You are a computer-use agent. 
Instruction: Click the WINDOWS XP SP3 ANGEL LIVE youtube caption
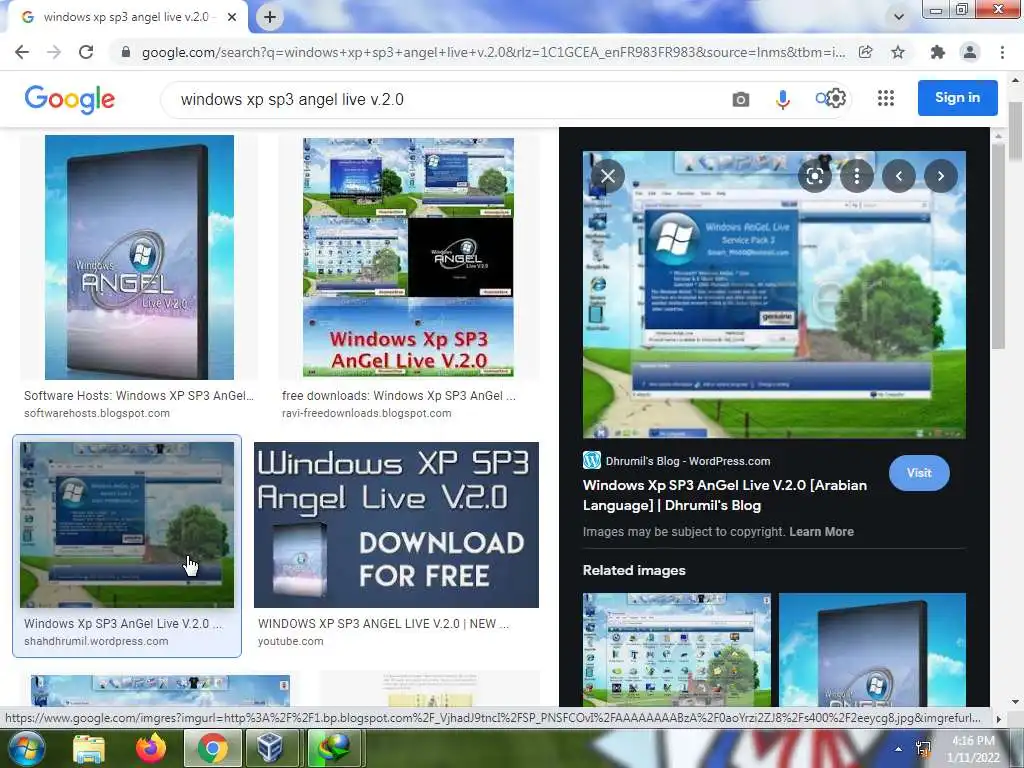[x=383, y=624]
